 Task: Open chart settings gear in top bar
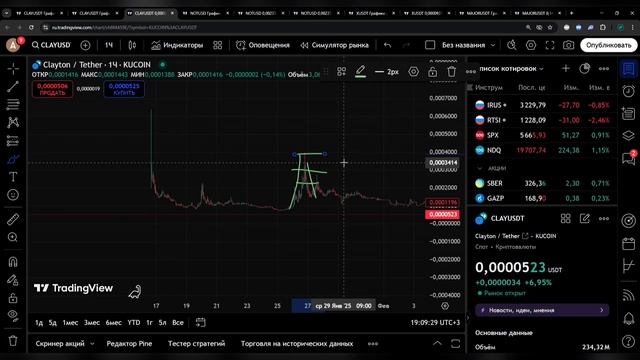click(x=531, y=45)
